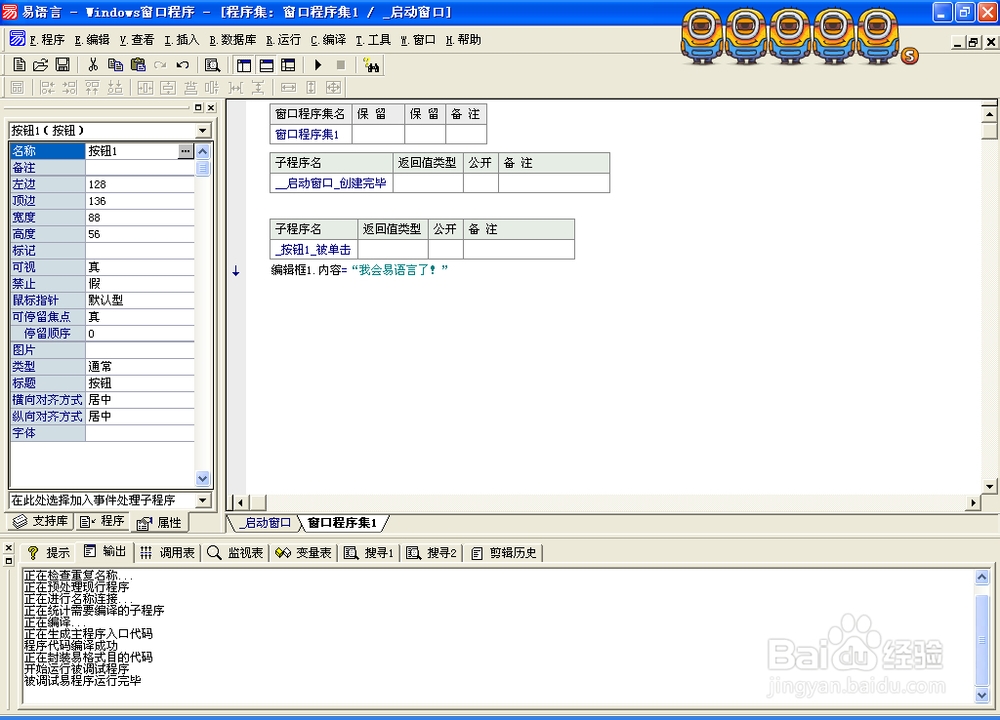The height and width of the screenshot is (720, 1000).
Task: Click the make same height icon
Action: click(311, 87)
